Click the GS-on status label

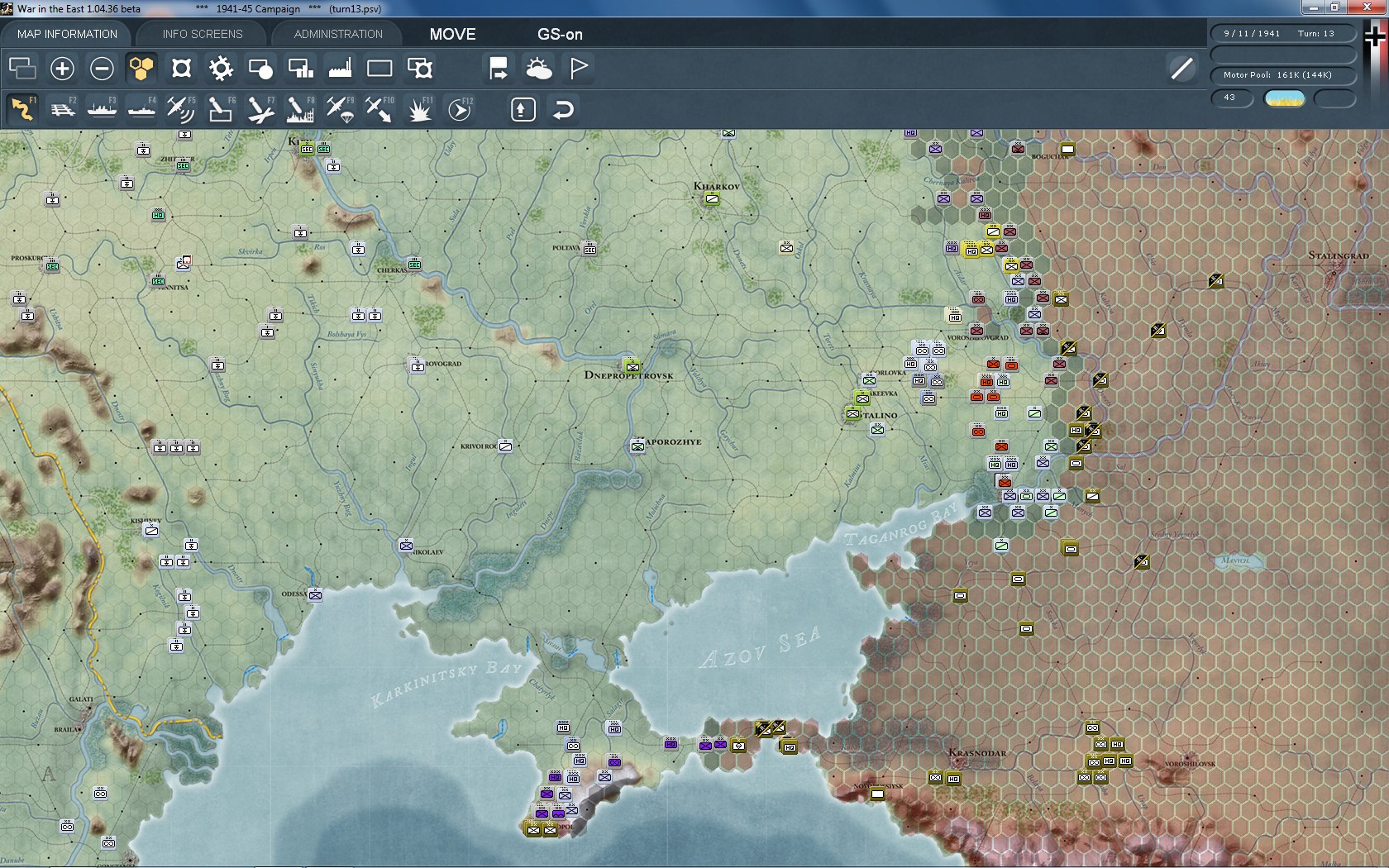click(x=560, y=34)
